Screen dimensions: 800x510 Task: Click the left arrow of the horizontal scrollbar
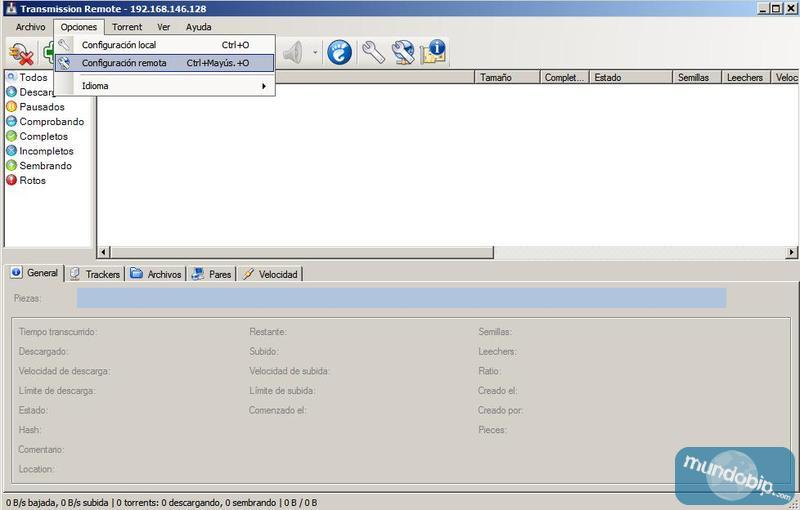click(104, 252)
